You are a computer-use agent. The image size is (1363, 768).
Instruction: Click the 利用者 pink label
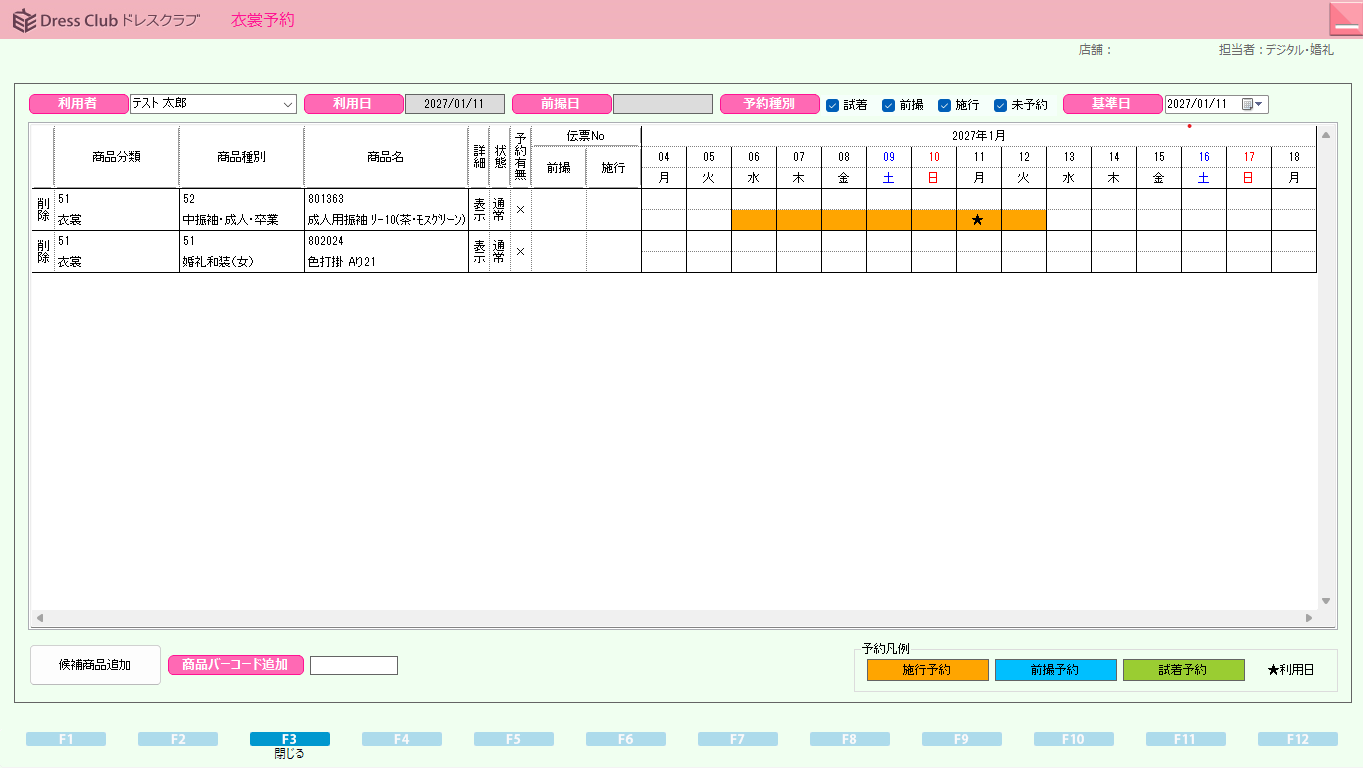click(78, 104)
